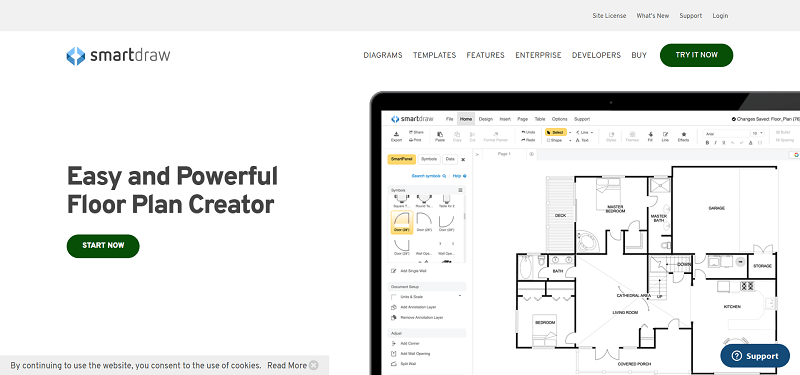
Task: Toggle Bold text formatting
Action: tap(708, 143)
